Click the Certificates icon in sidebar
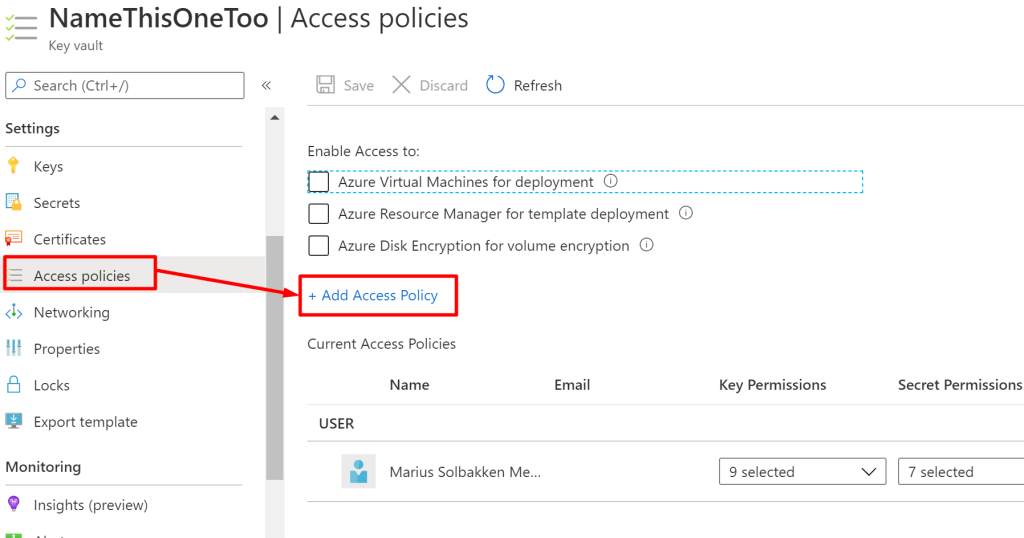The image size is (1024, 538). (x=14, y=239)
